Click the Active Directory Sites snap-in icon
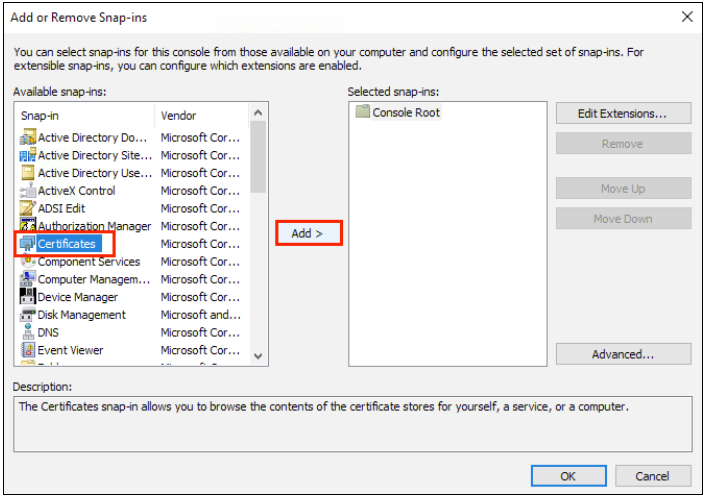This screenshot has width=704, height=496. pos(28,155)
